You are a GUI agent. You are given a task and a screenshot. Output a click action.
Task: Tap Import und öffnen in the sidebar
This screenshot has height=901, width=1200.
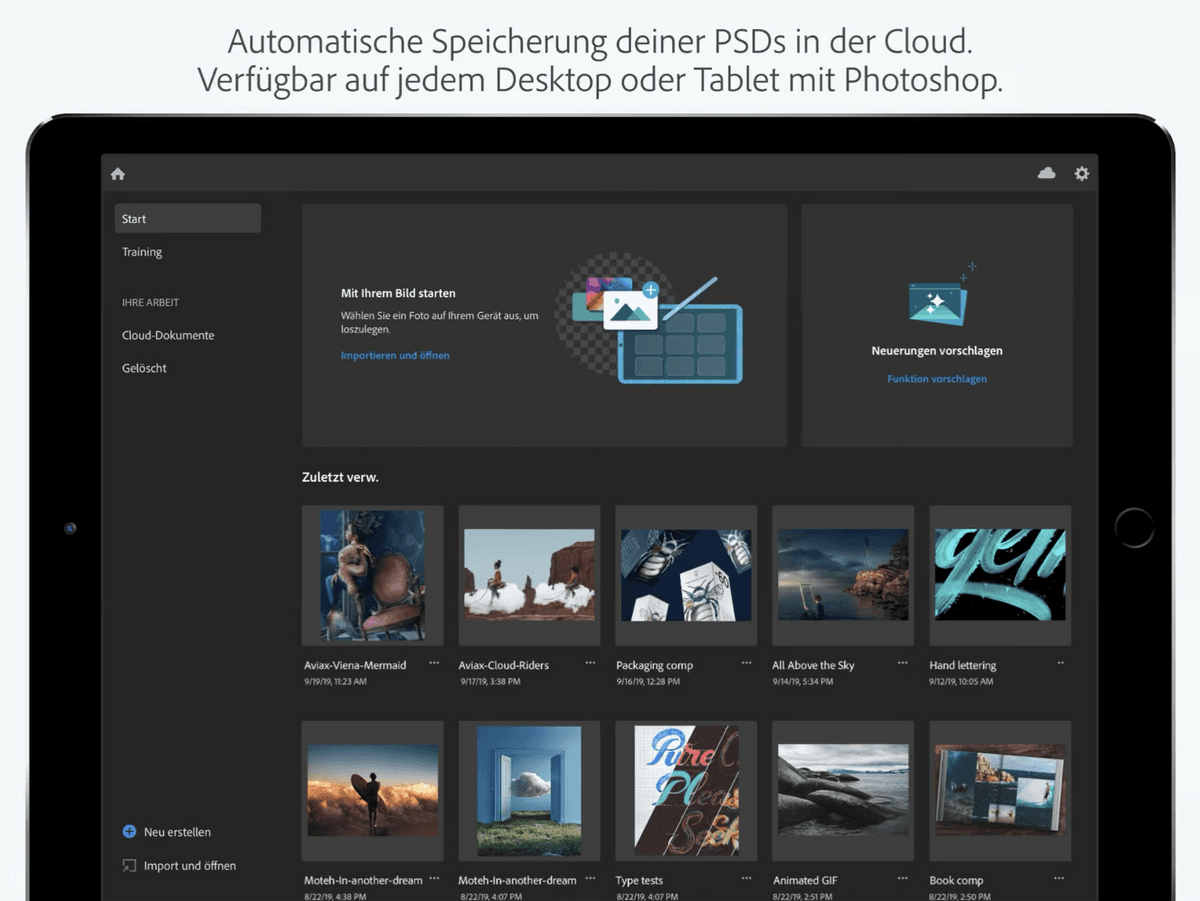coord(179,866)
